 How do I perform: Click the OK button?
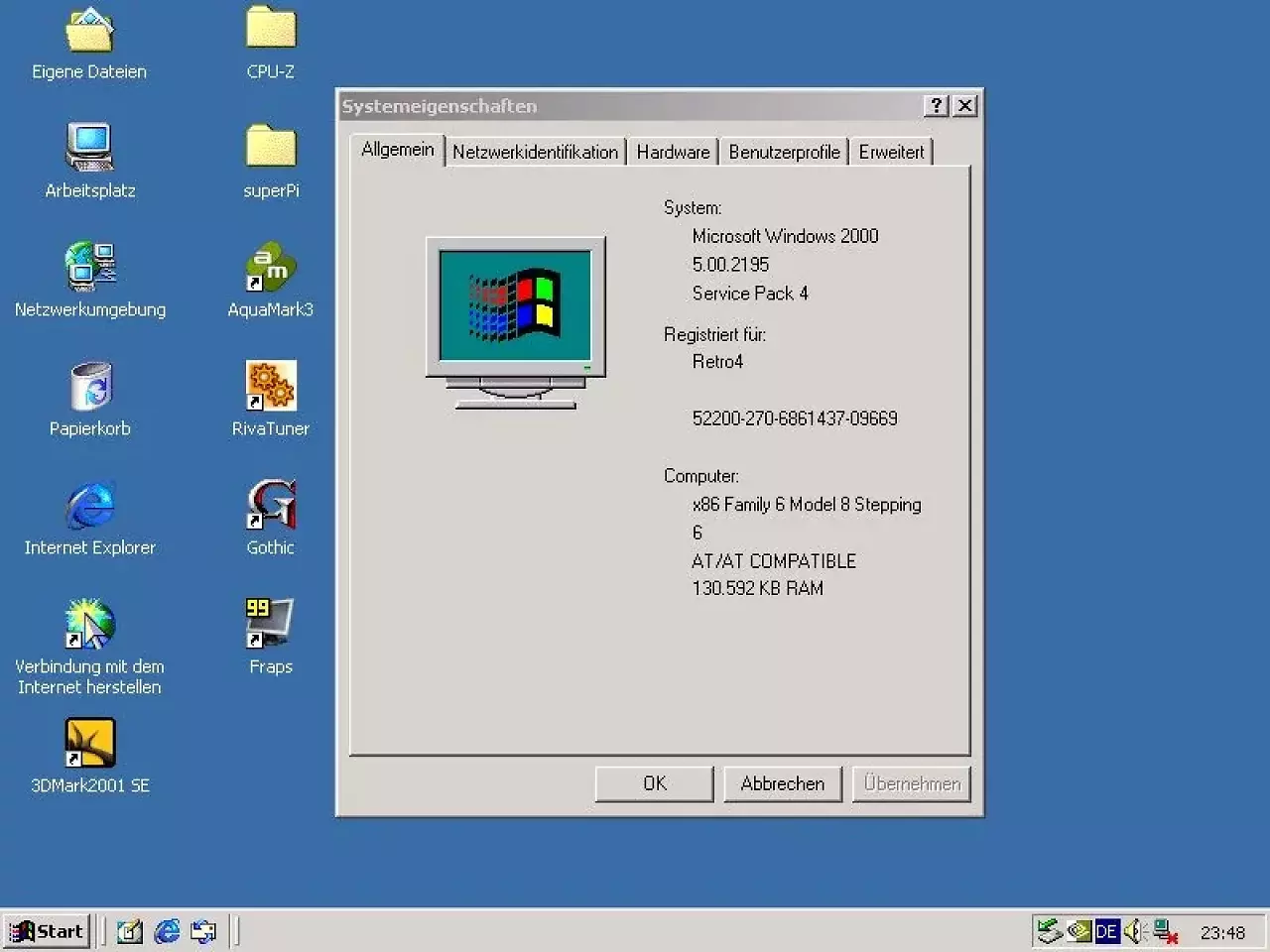(x=655, y=783)
